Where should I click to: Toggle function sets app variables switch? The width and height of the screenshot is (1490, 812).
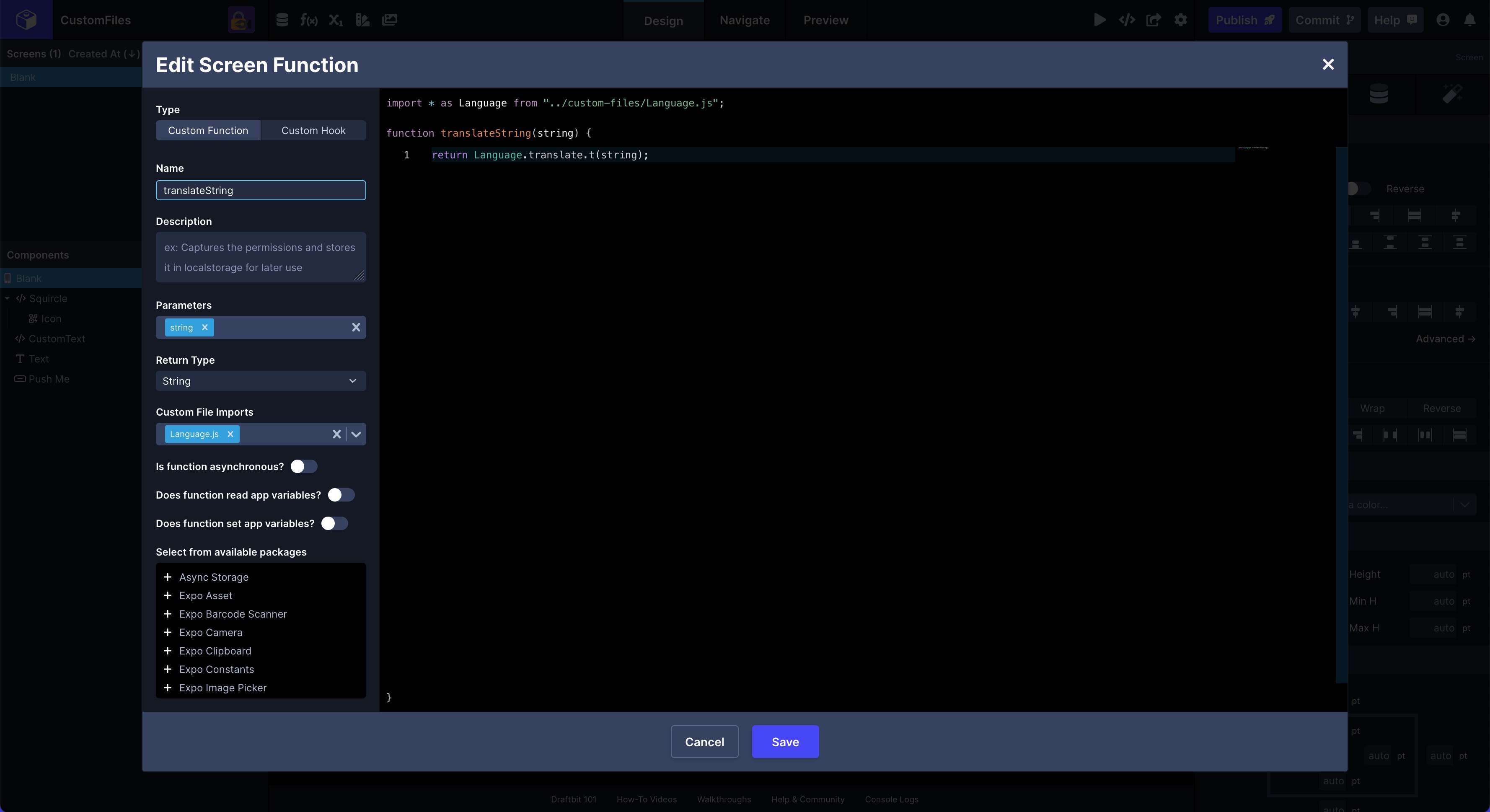coord(334,523)
